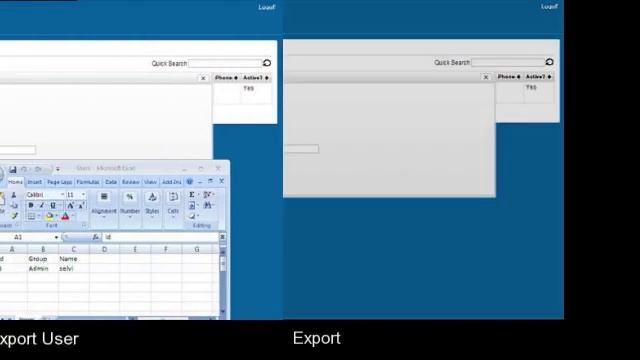This screenshot has width=640, height=360.
Task: Apply the yellow Fill Color bucket
Action: [49, 216]
